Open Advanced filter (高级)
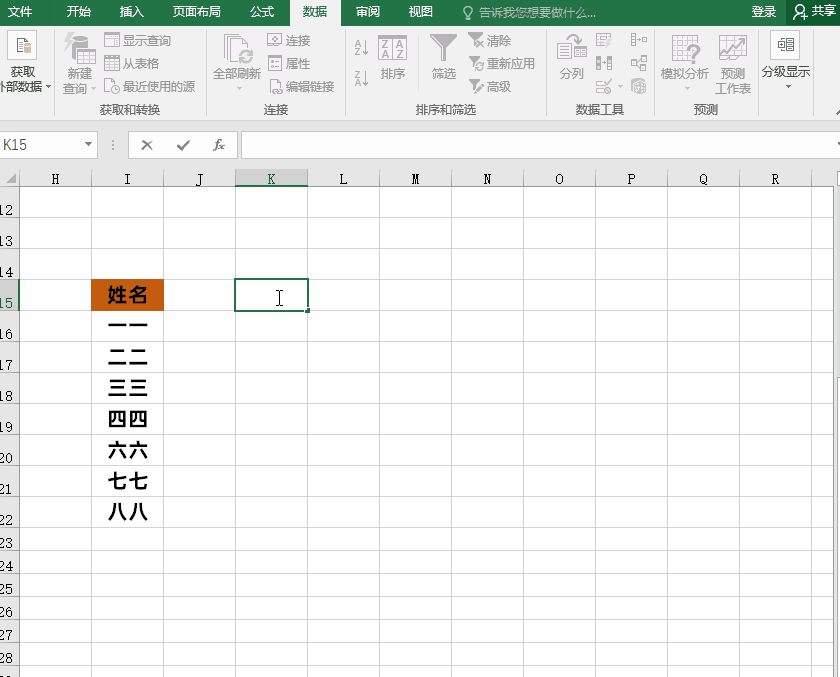 [x=490, y=86]
